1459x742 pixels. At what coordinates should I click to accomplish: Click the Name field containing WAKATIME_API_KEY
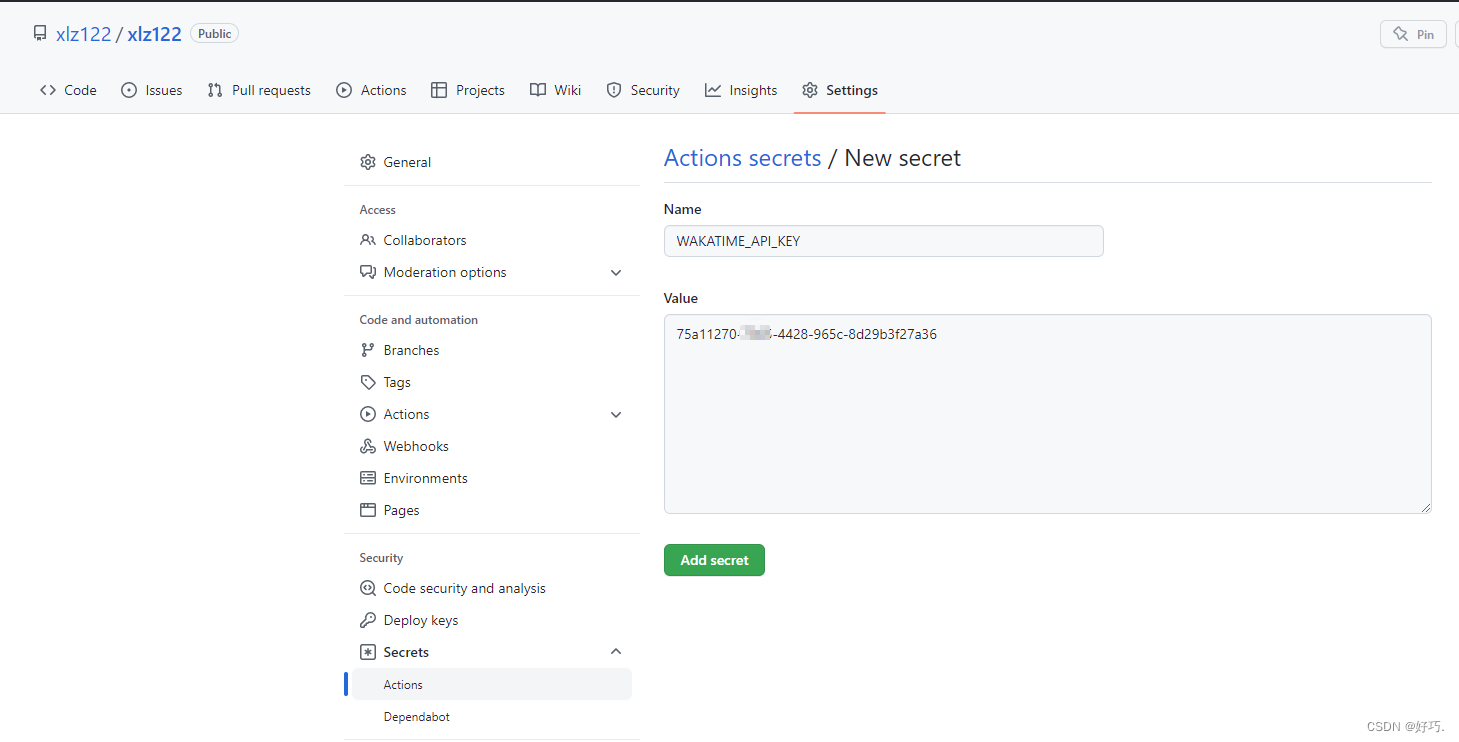(884, 241)
